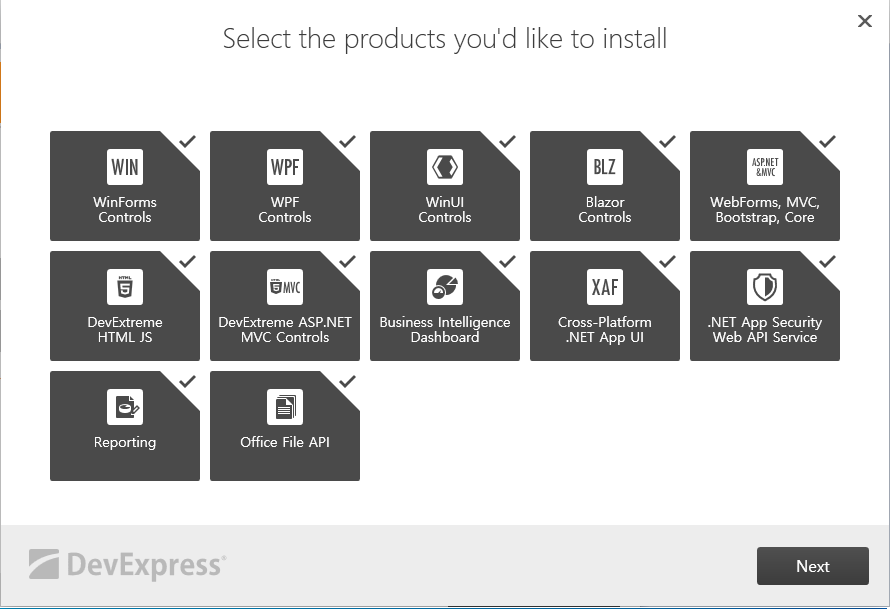890x610 pixels.
Task: Click 'DevExtreme ASP.NET MVC Controls' label
Action: coord(285,330)
